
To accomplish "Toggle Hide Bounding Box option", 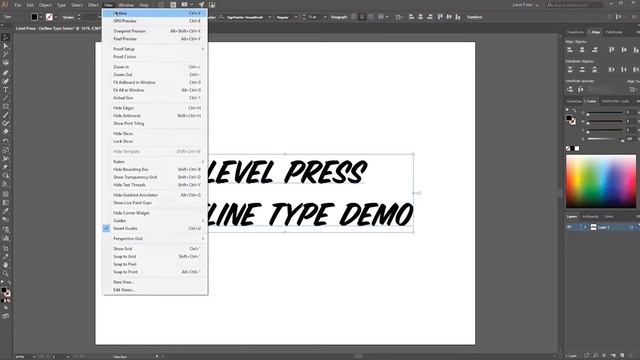I will coord(155,169).
